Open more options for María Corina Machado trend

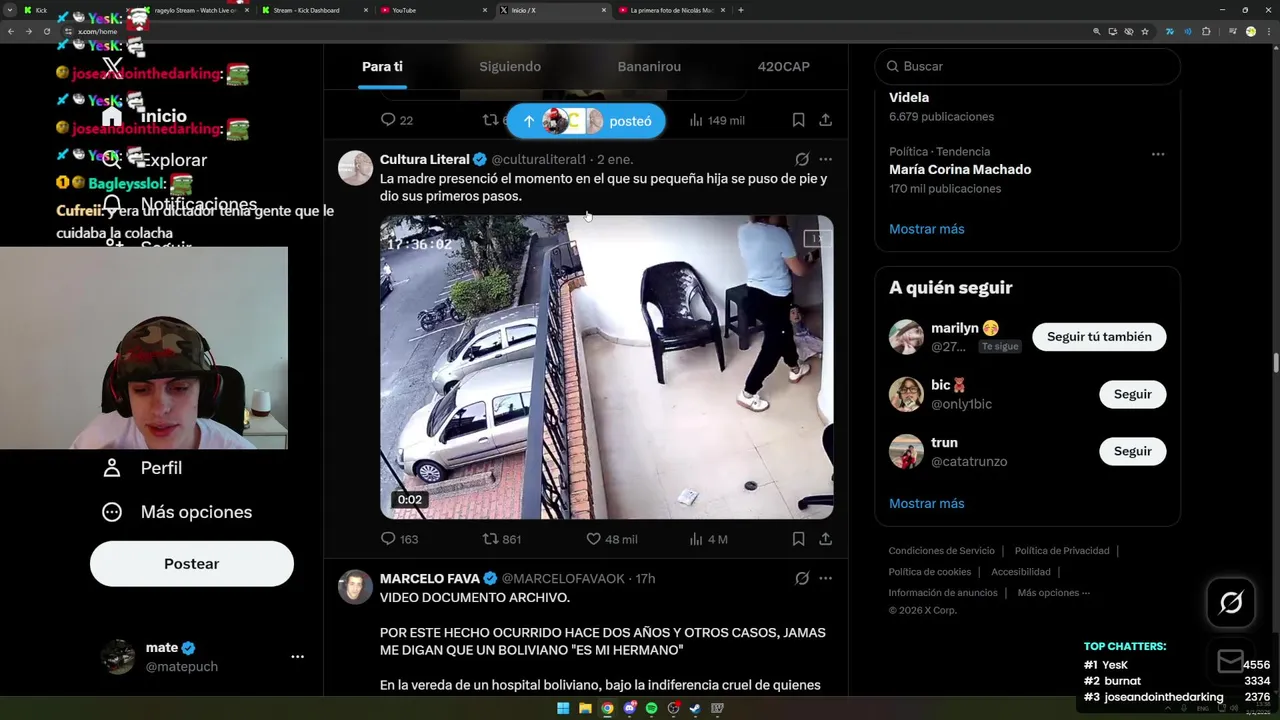[1158, 154]
